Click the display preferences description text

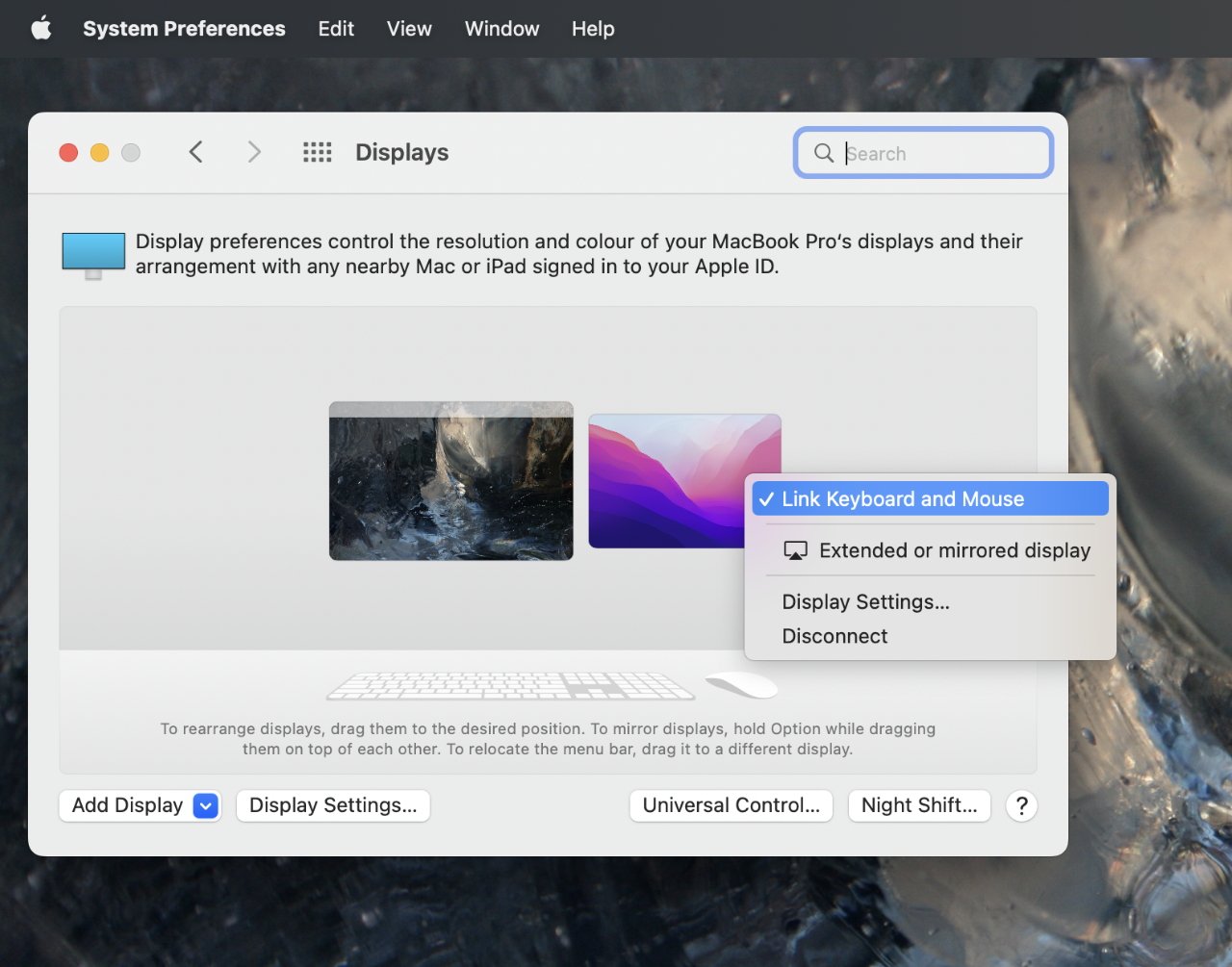[x=579, y=254]
